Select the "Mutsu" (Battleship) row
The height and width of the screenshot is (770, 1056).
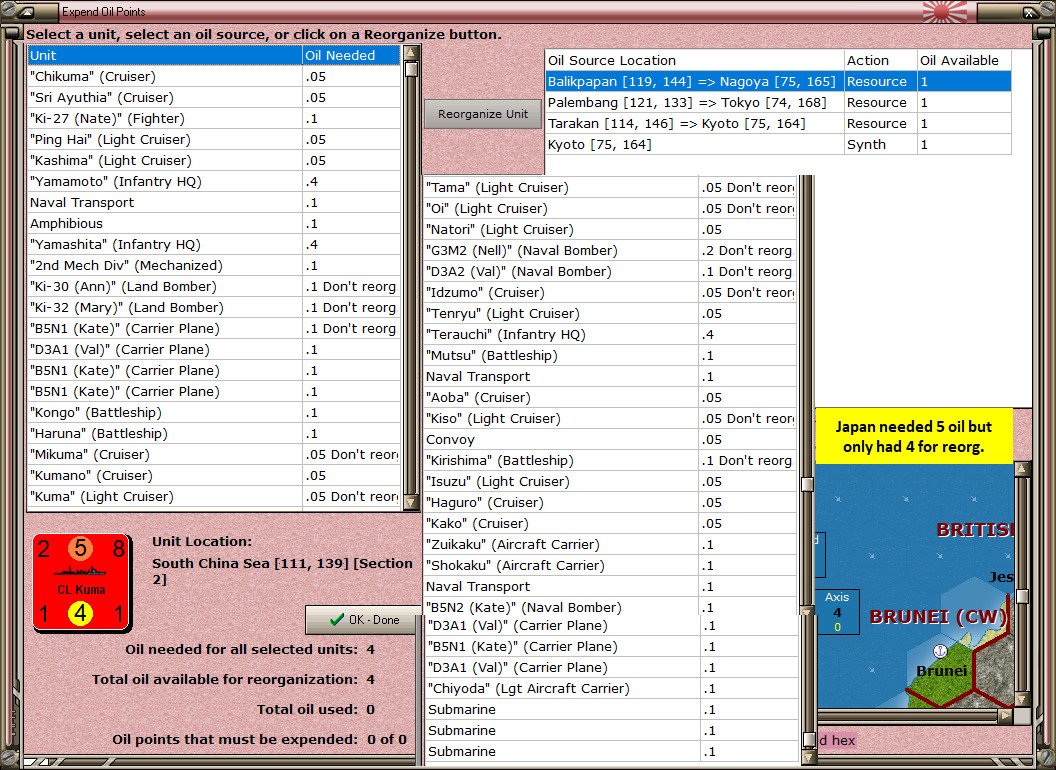[610, 355]
